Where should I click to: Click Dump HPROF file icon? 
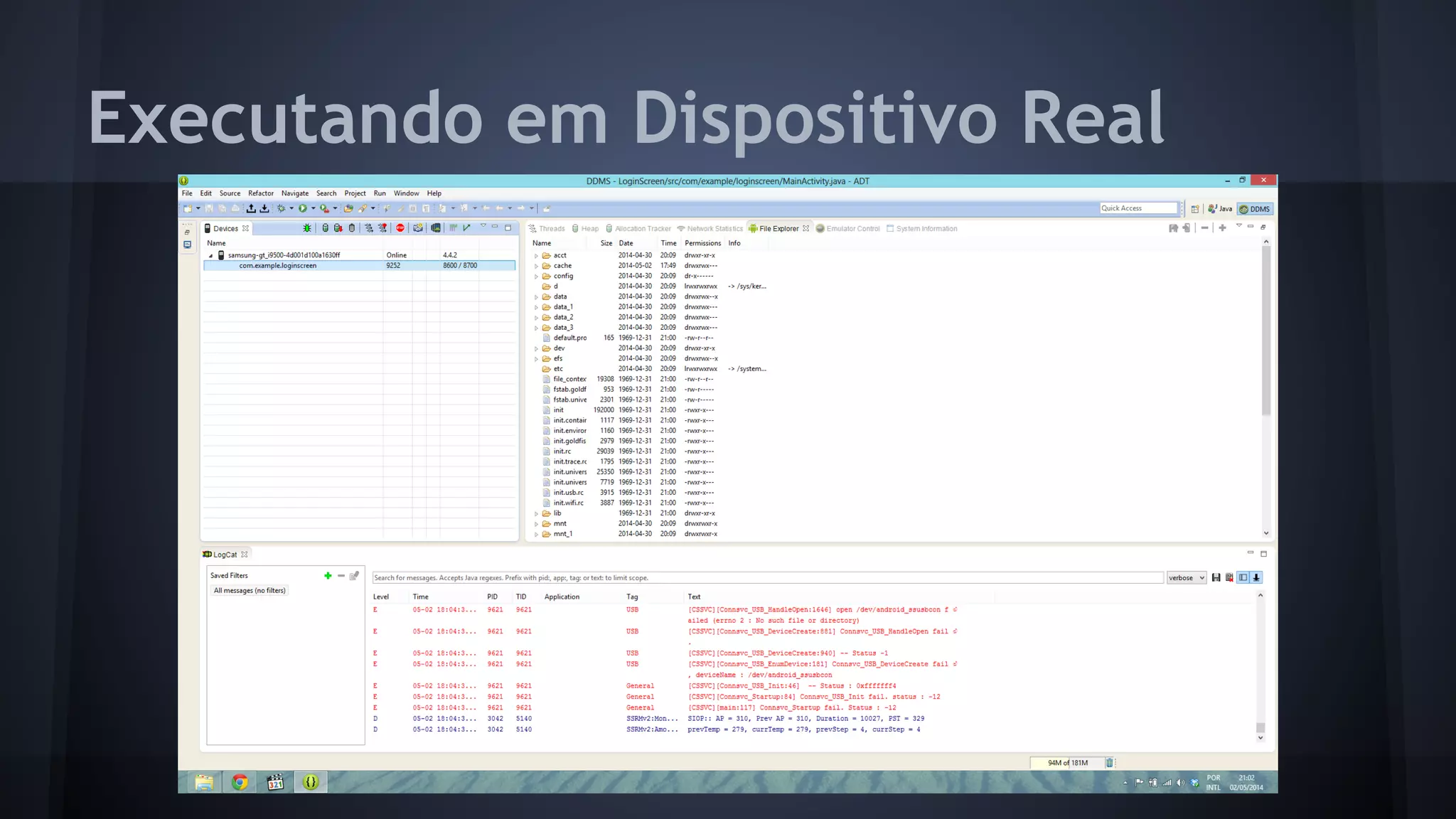[x=338, y=228]
